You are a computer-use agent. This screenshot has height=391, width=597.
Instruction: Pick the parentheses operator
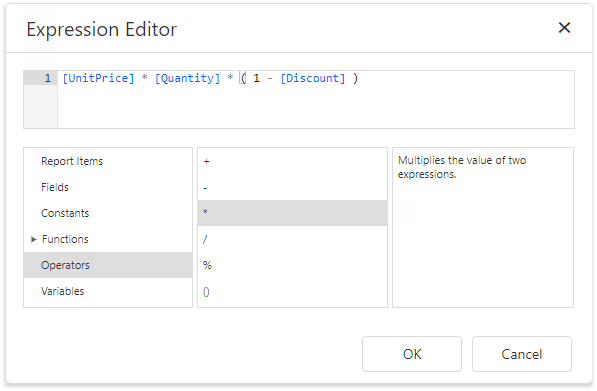coord(292,292)
